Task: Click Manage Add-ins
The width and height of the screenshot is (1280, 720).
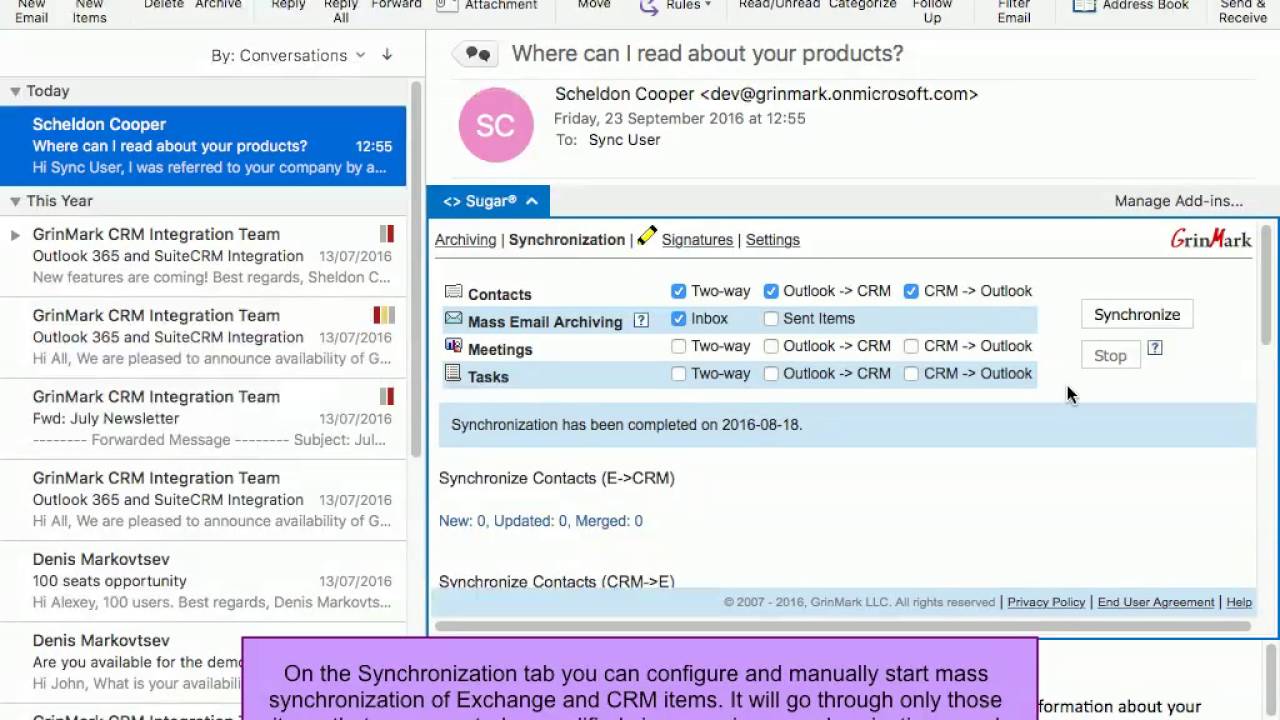Action: click(1179, 201)
